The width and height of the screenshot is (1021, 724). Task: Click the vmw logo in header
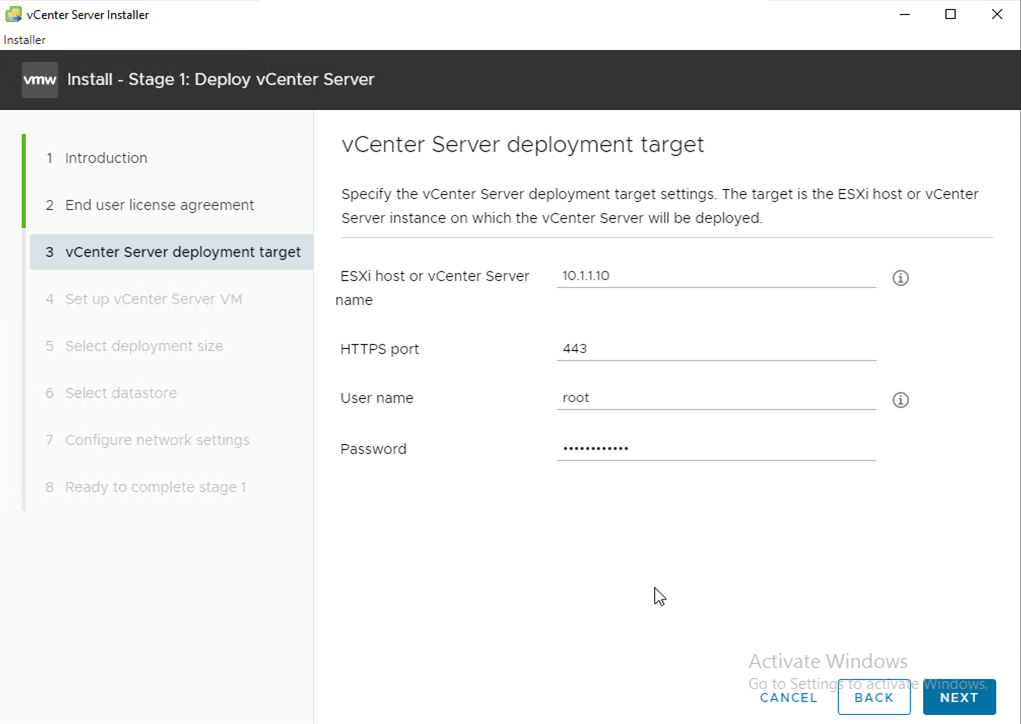[40, 80]
